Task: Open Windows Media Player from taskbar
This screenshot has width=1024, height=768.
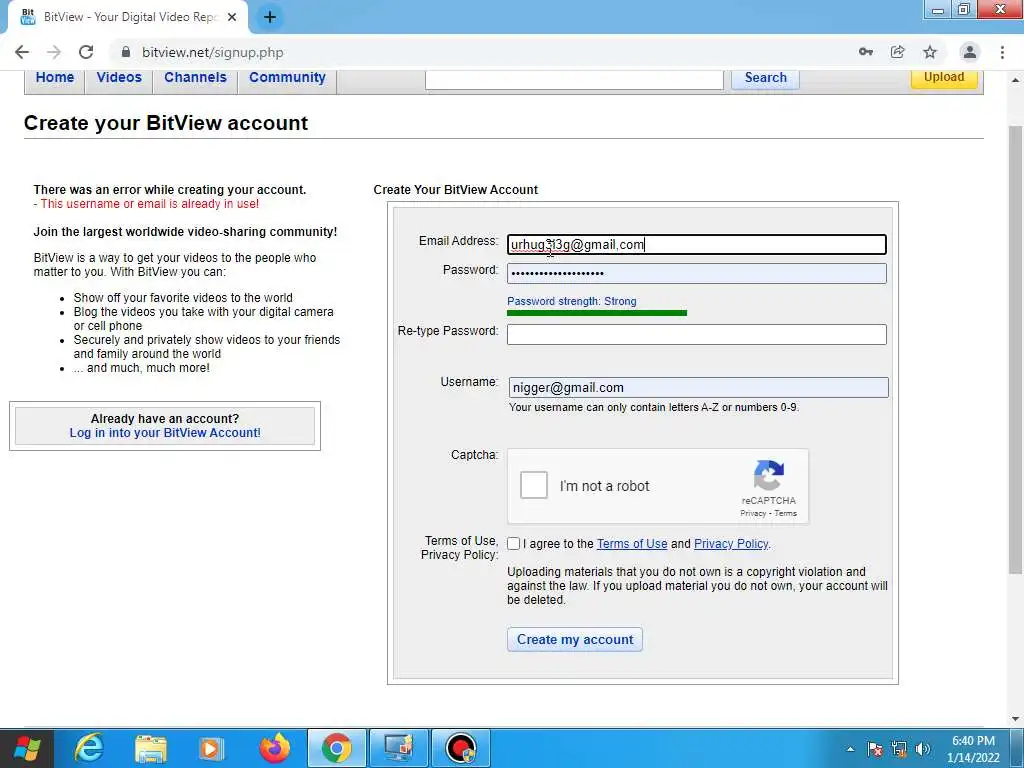Action: (x=211, y=748)
